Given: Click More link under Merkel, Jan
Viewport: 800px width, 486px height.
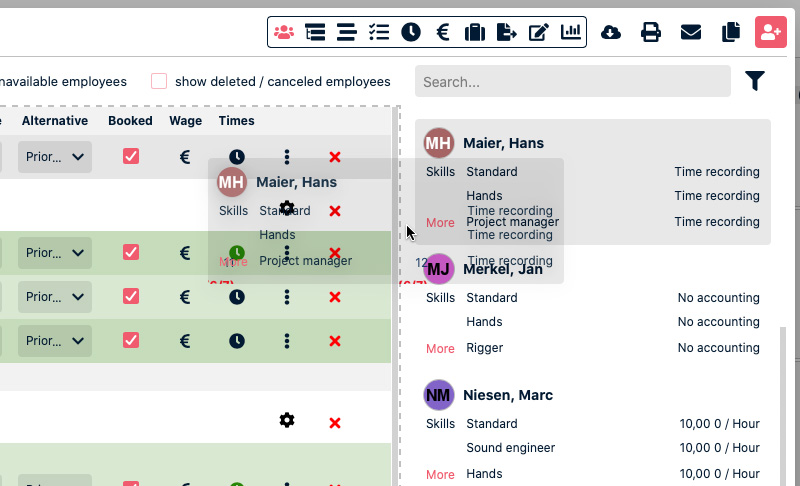Looking at the screenshot, I should (x=440, y=348).
